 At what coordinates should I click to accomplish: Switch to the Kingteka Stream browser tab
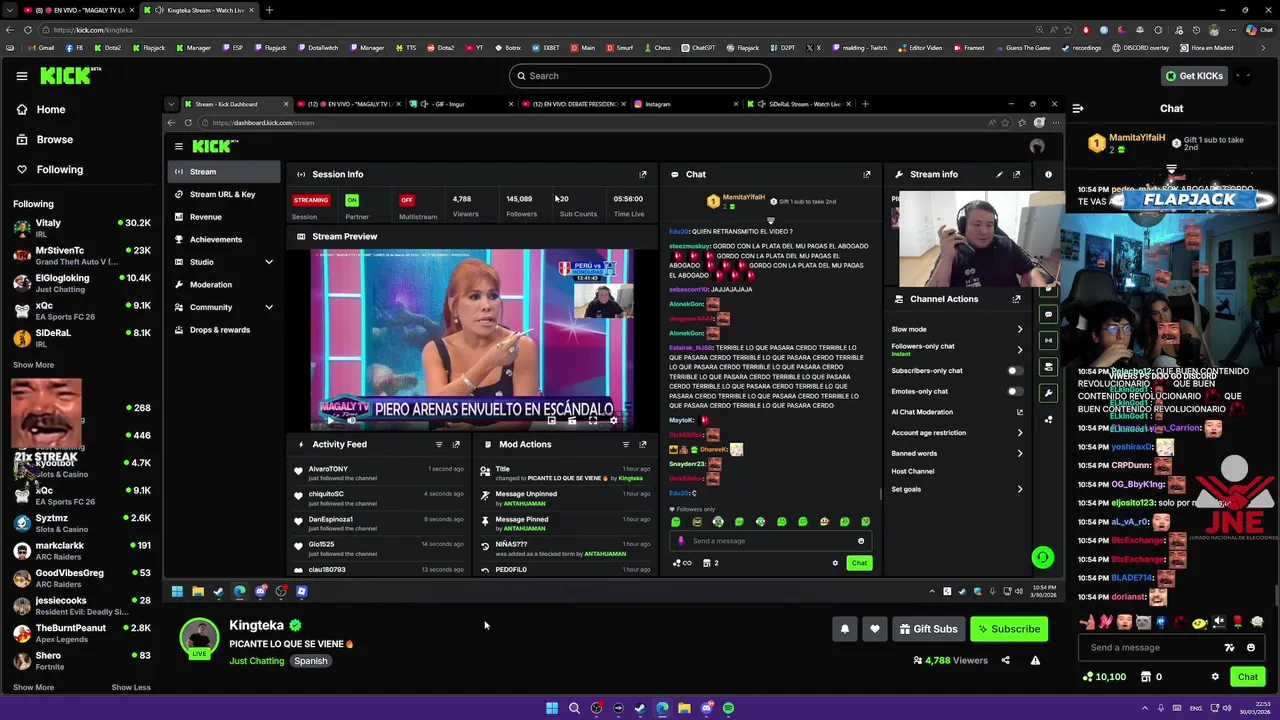[x=198, y=10]
